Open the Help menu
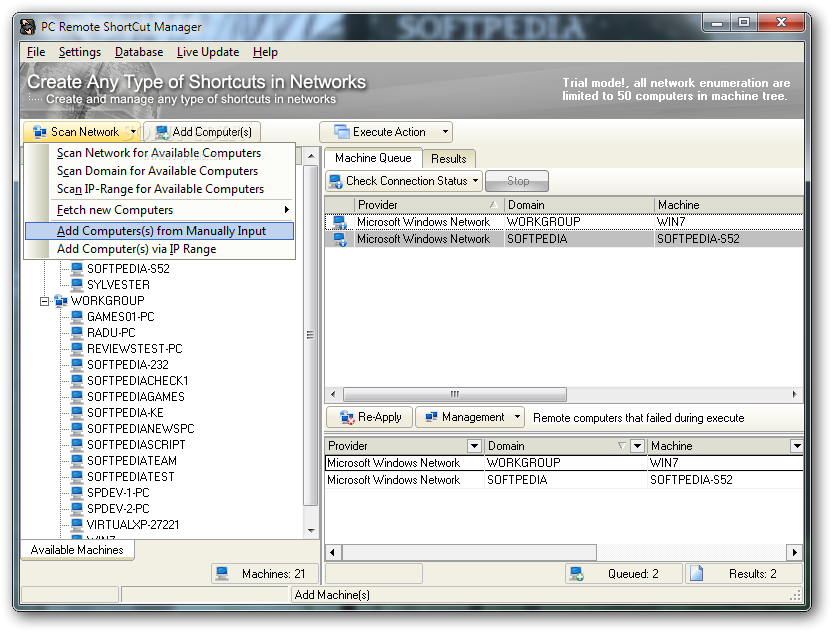Screen dimensions: 832x632 point(265,52)
